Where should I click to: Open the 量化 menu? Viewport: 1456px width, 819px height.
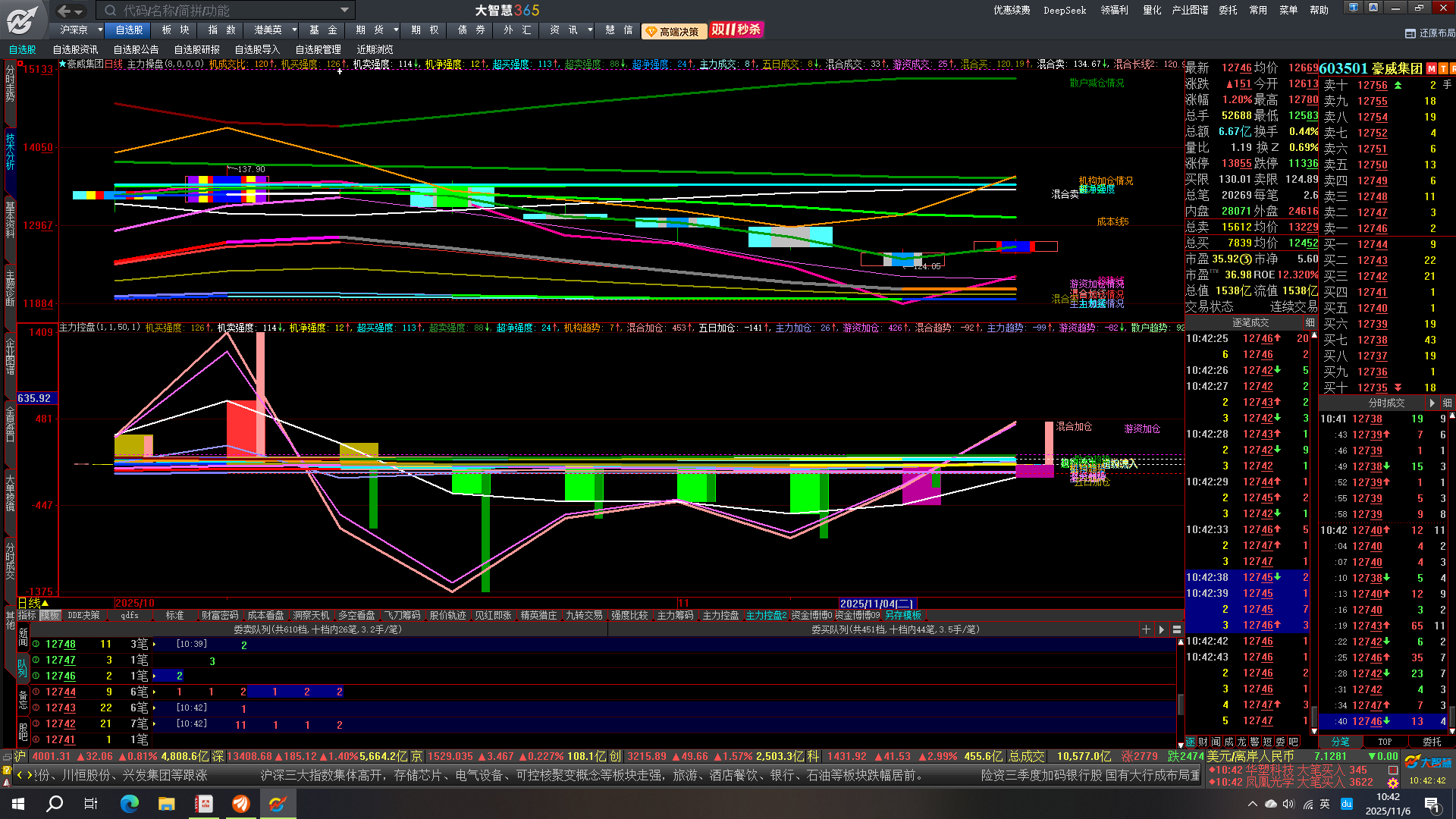click(x=1152, y=10)
